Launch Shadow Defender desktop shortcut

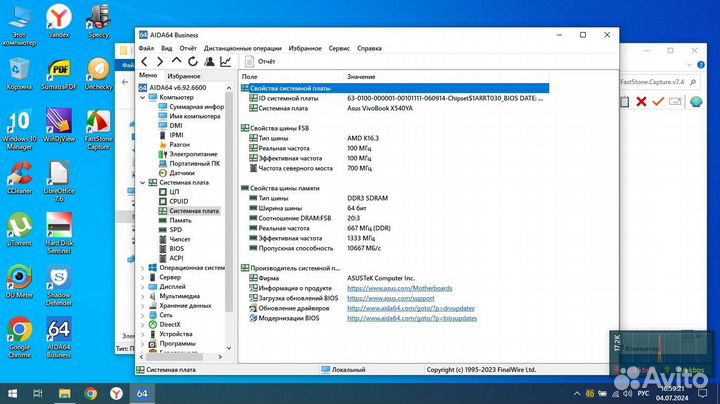[59, 286]
